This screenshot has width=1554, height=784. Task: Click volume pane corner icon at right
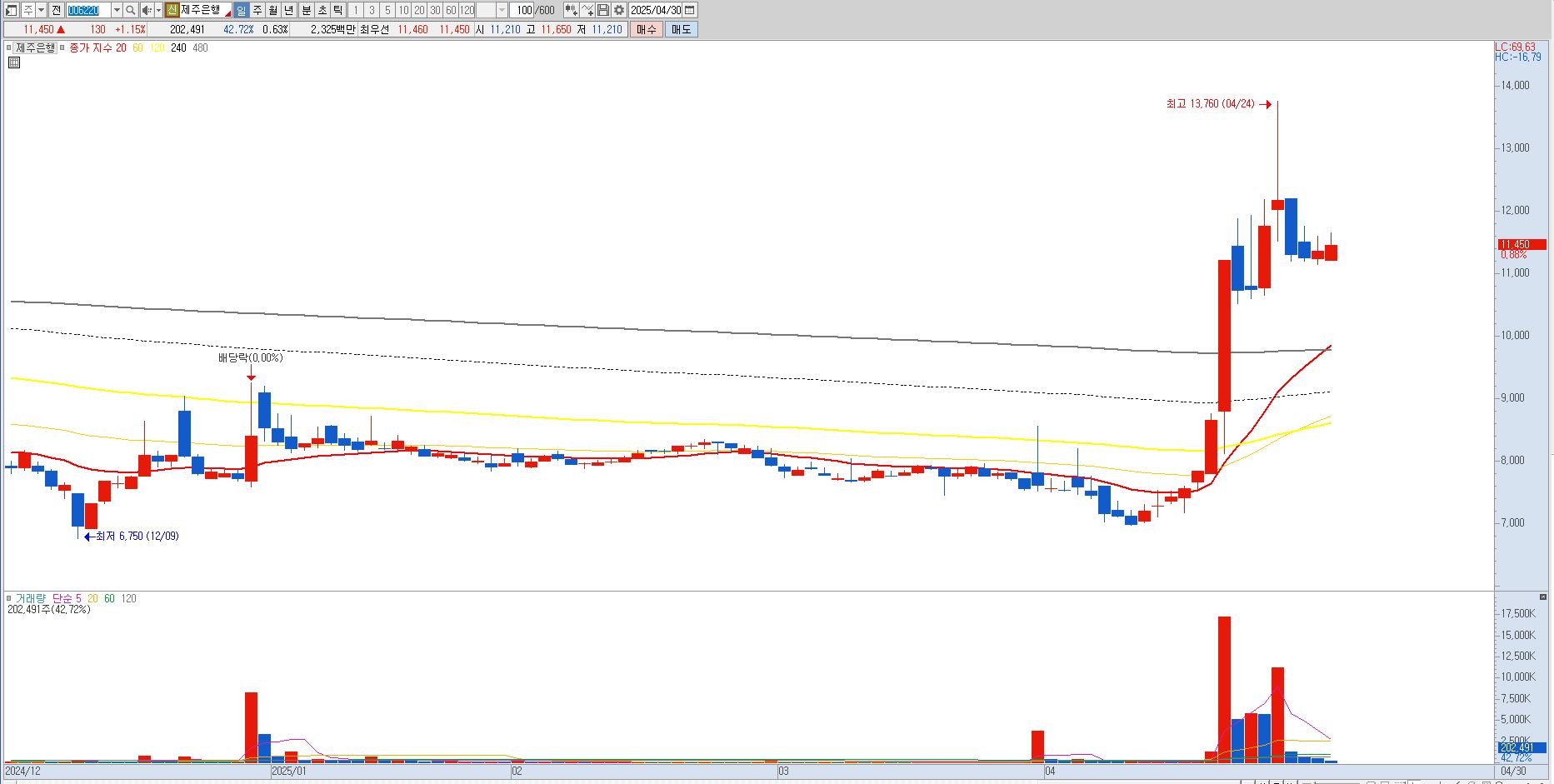(1542, 597)
